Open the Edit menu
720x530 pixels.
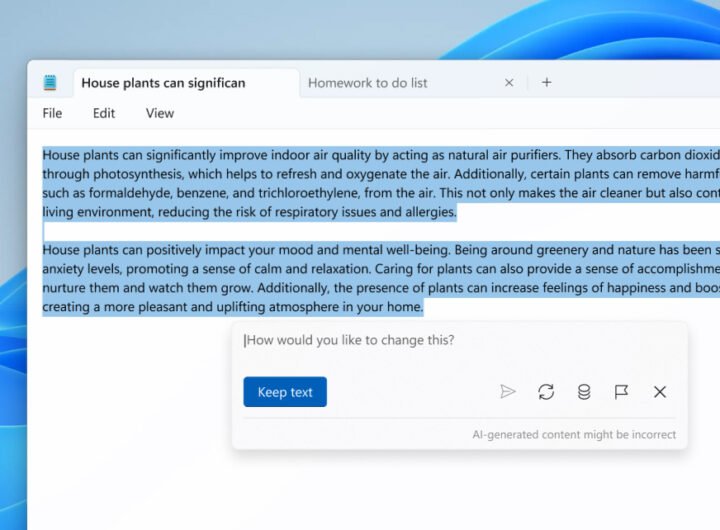(x=104, y=113)
